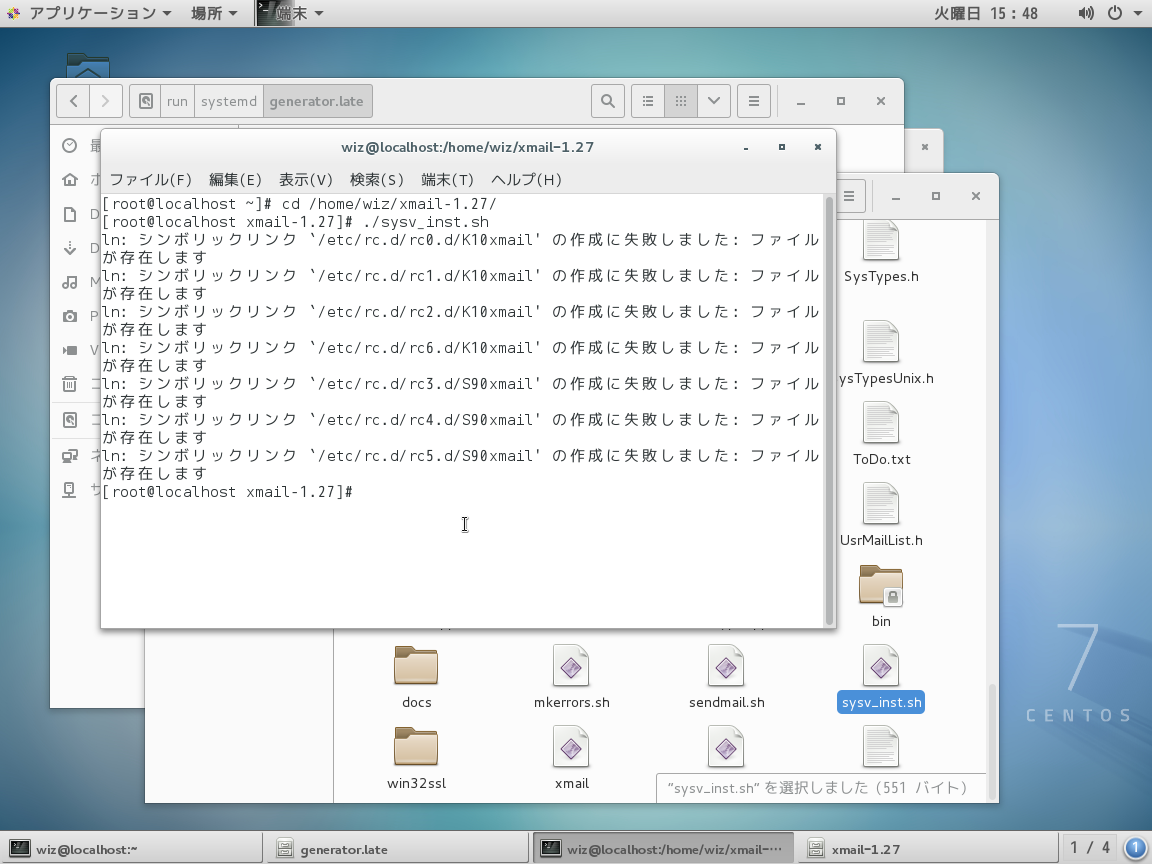Image resolution: width=1152 pixels, height=864 pixels.
Task: Select the ToDo.txt file
Action: click(x=881, y=434)
